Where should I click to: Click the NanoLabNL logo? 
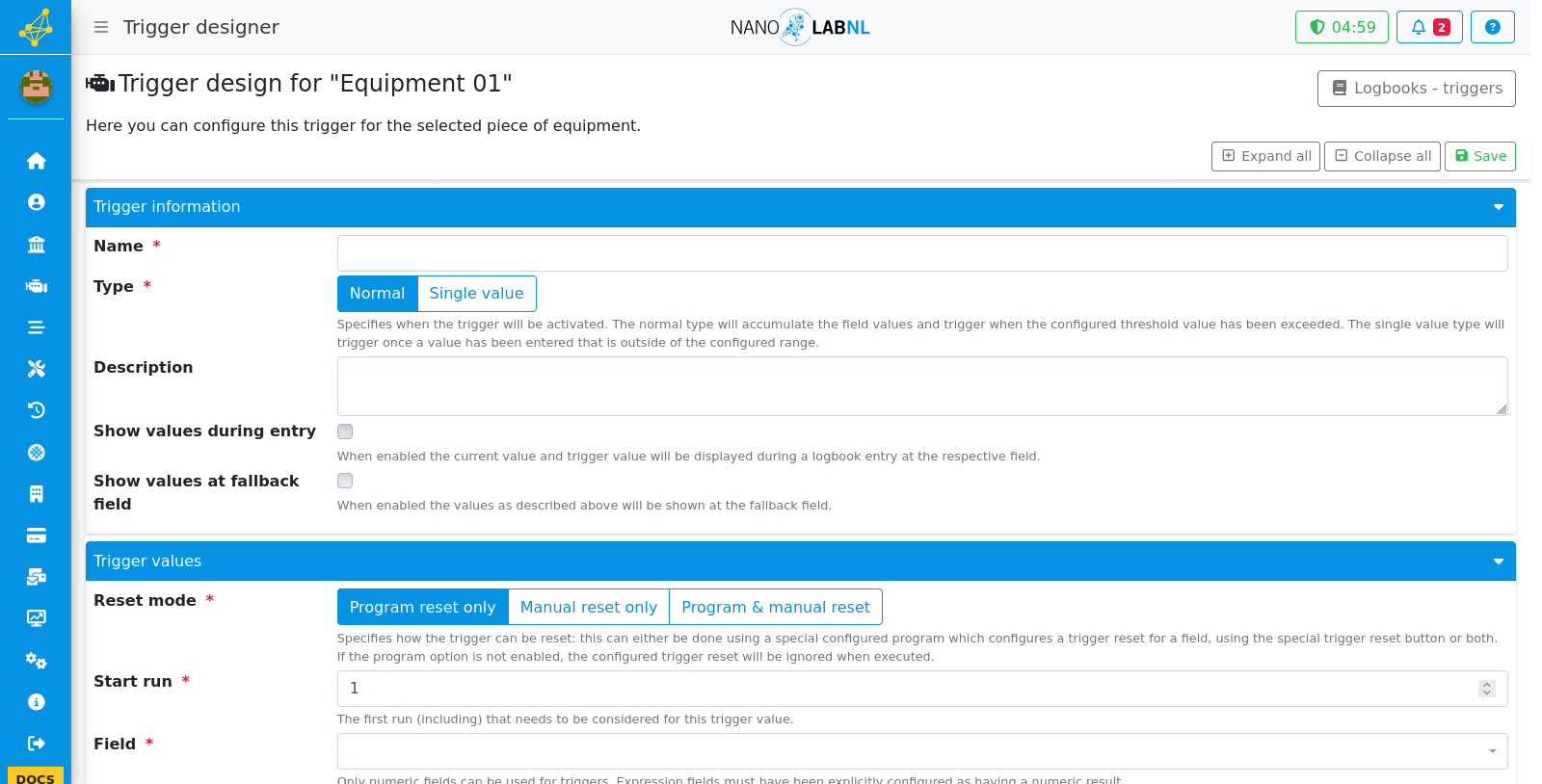(800, 27)
